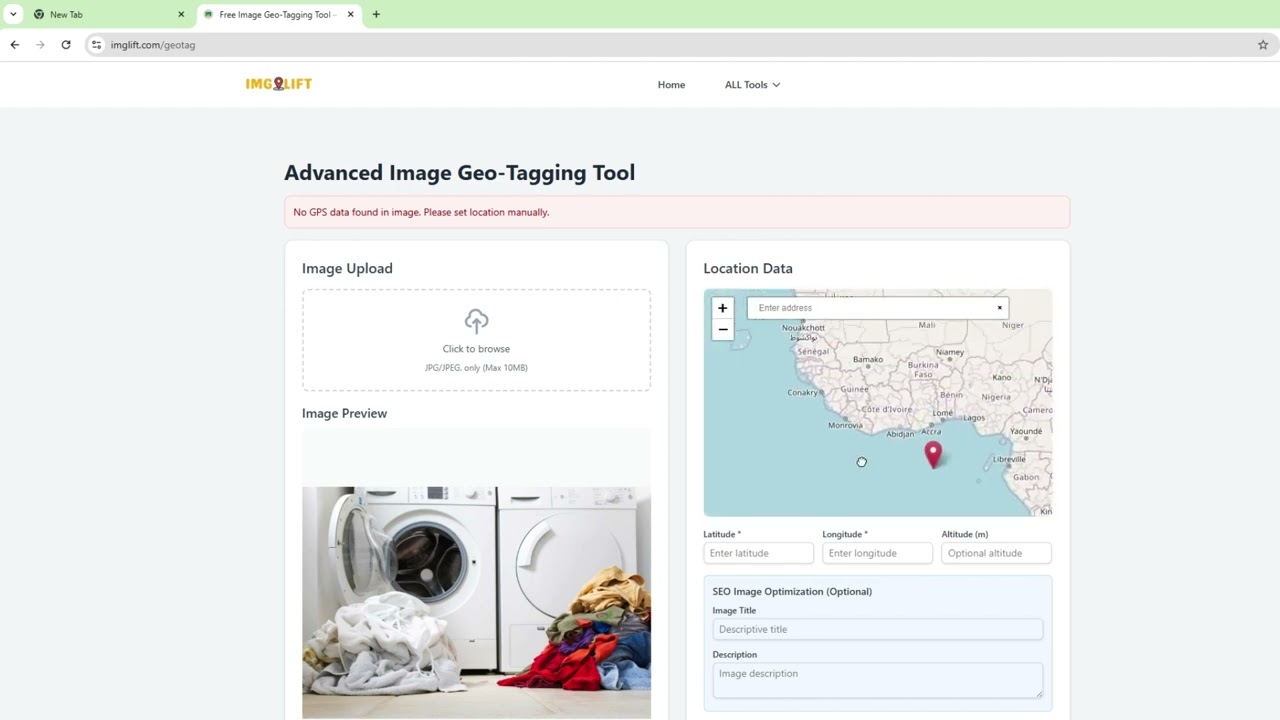
Task: Click the Monrovia label on map
Action: click(x=845, y=425)
